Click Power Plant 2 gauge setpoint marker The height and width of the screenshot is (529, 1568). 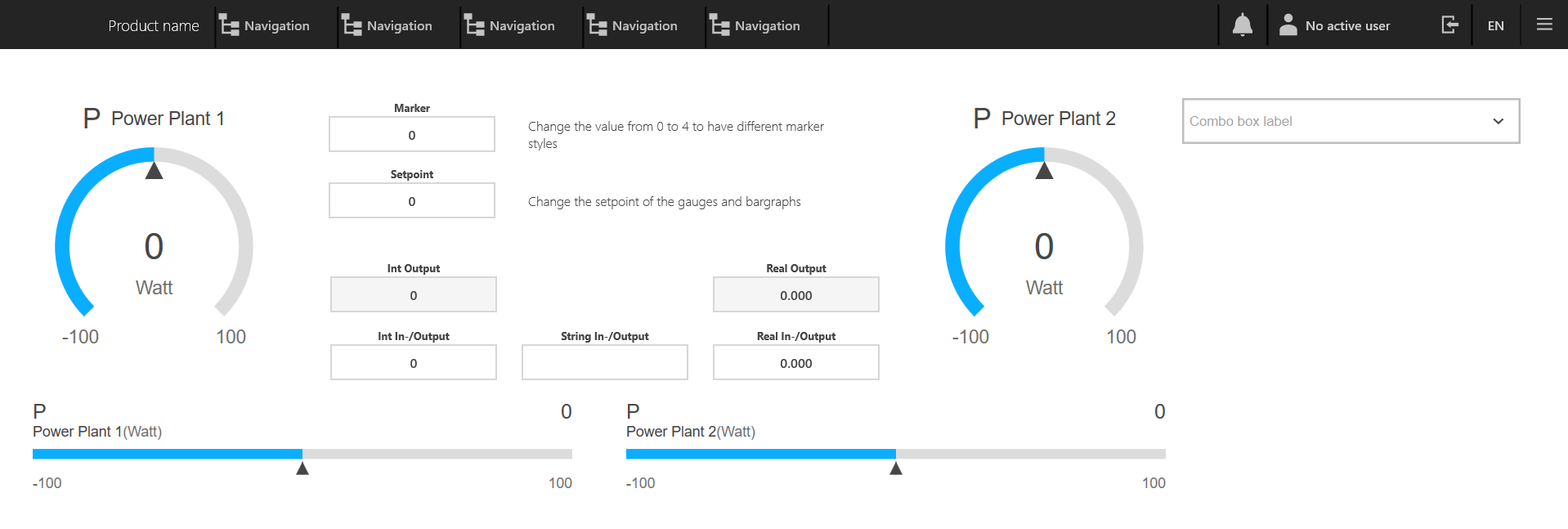[1044, 171]
